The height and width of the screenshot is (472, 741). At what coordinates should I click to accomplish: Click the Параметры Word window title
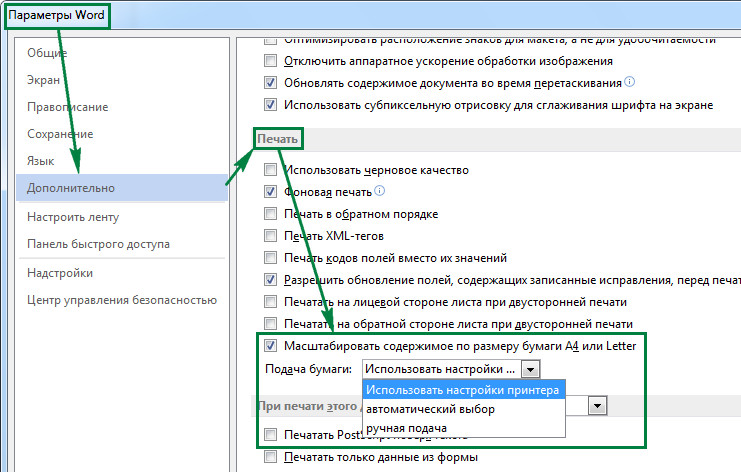point(56,15)
